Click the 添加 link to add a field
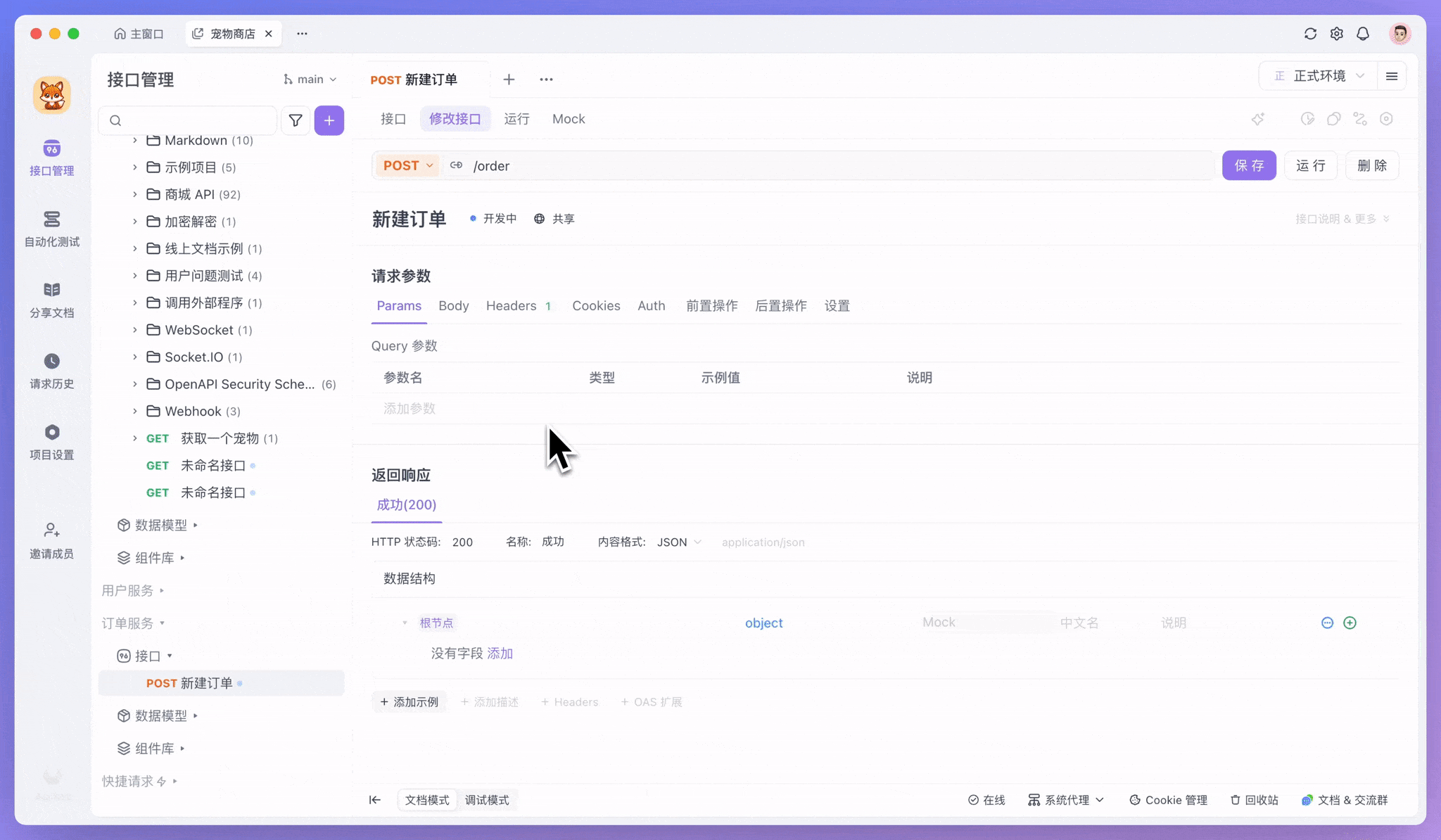The height and width of the screenshot is (840, 1441). pos(500,653)
